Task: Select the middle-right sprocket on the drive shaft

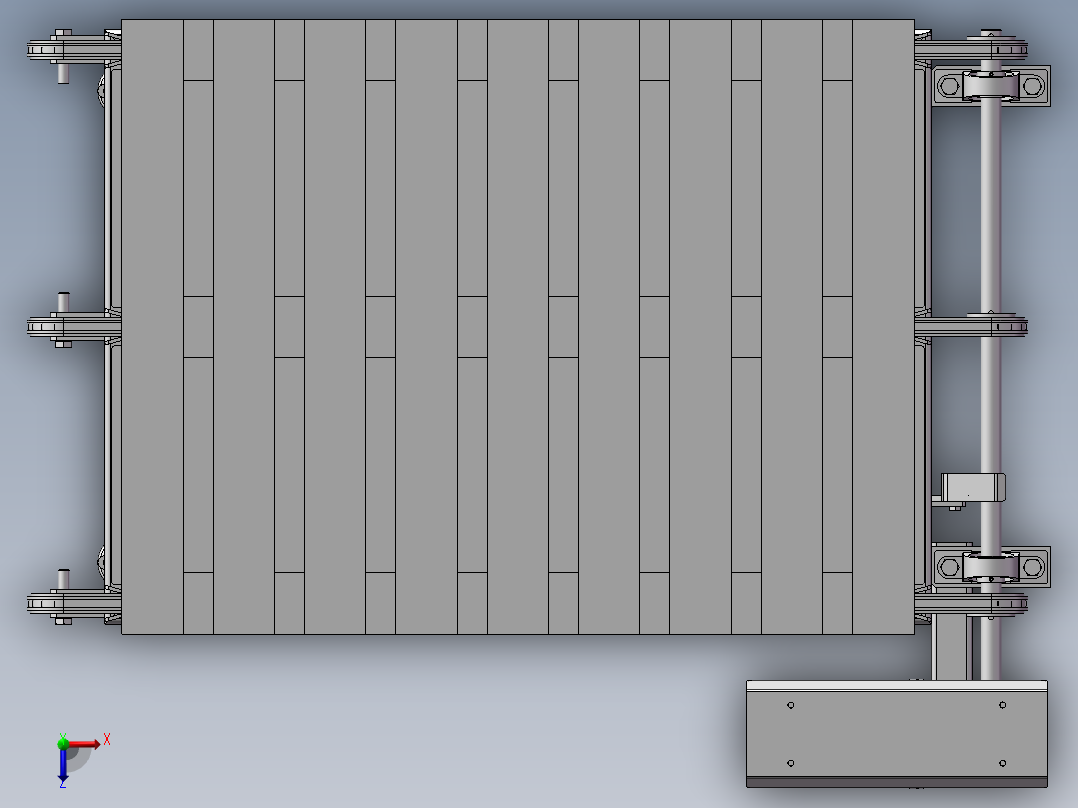Action: click(x=971, y=326)
